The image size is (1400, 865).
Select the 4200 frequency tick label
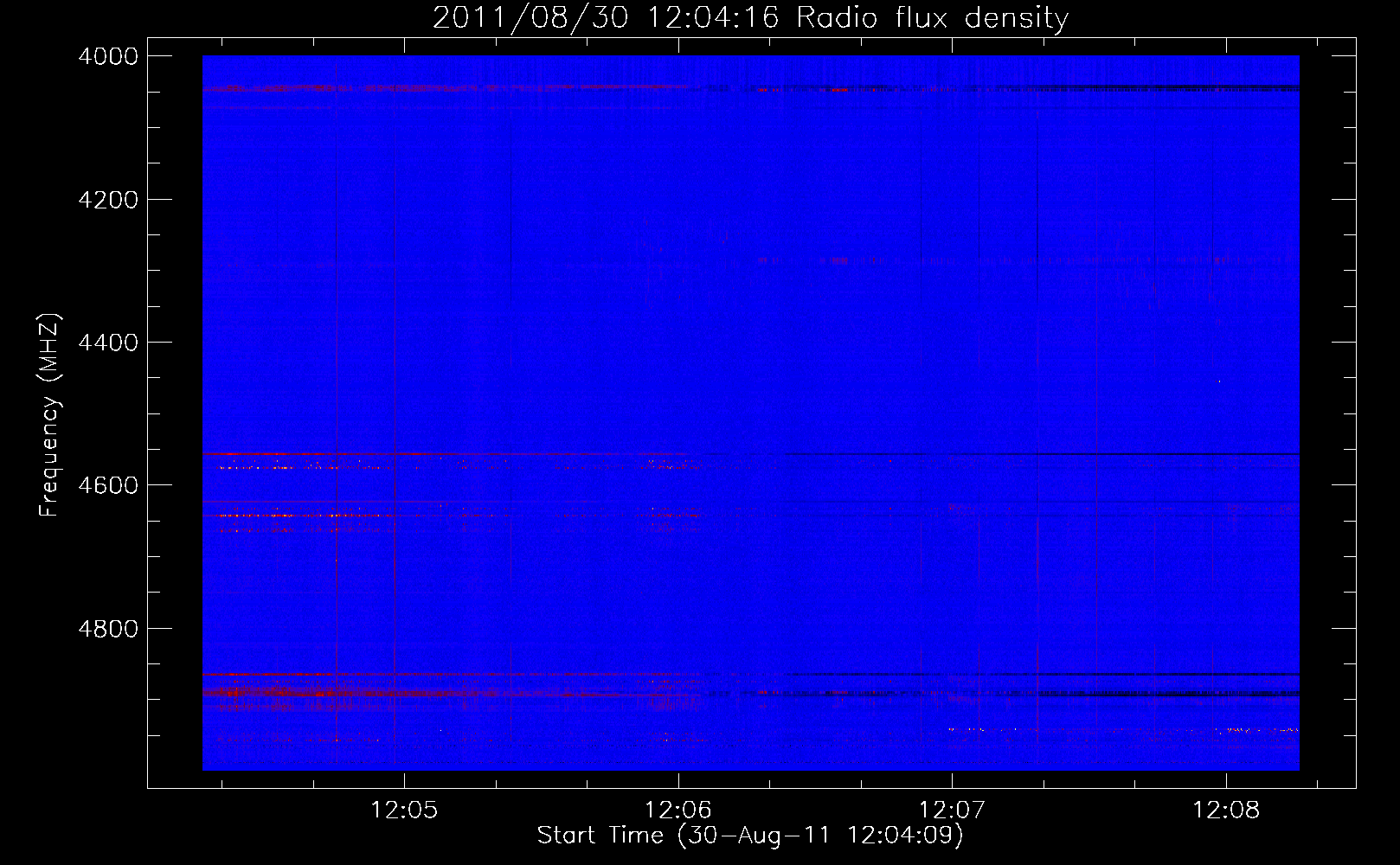(108, 200)
